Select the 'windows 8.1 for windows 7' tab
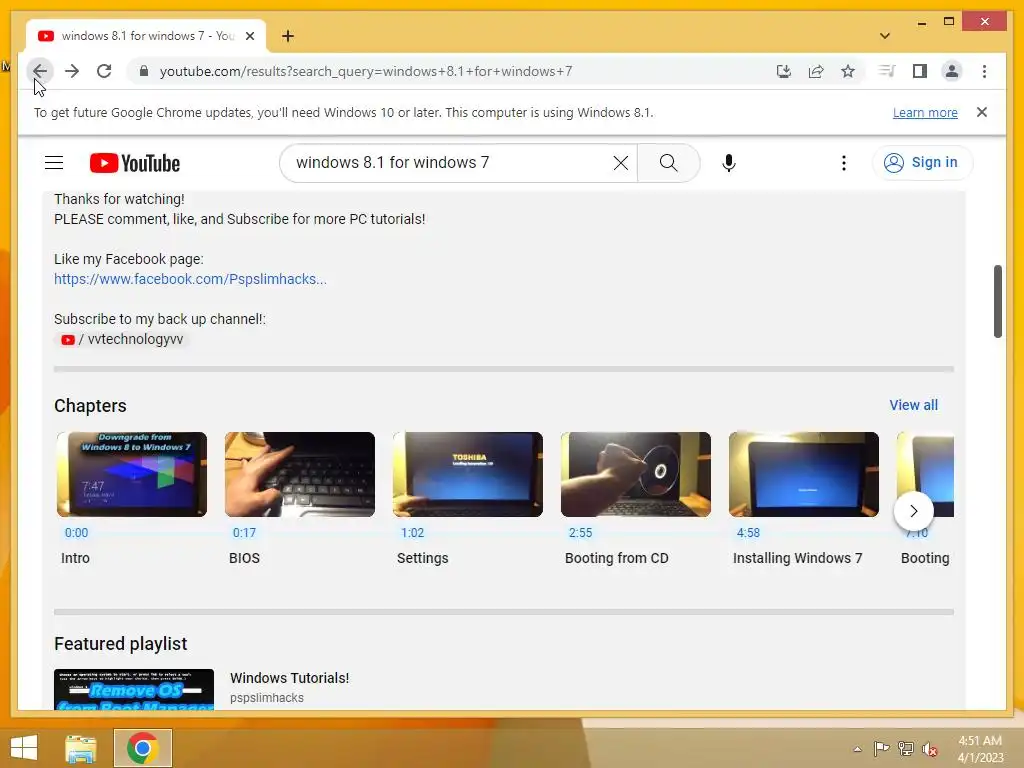 click(146, 36)
